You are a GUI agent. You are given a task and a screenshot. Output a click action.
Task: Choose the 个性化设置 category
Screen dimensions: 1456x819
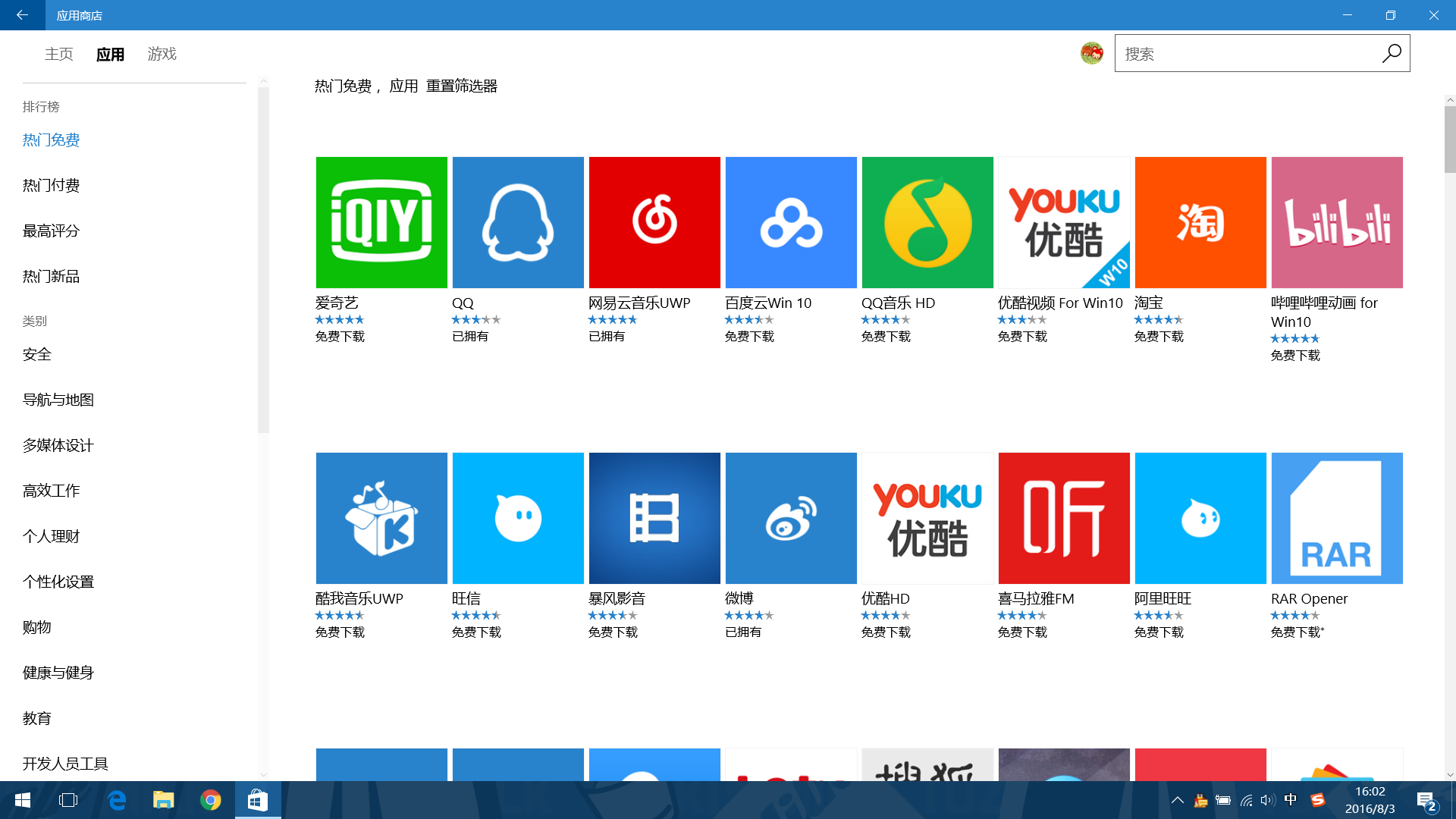pyautogui.click(x=58, y=582)
